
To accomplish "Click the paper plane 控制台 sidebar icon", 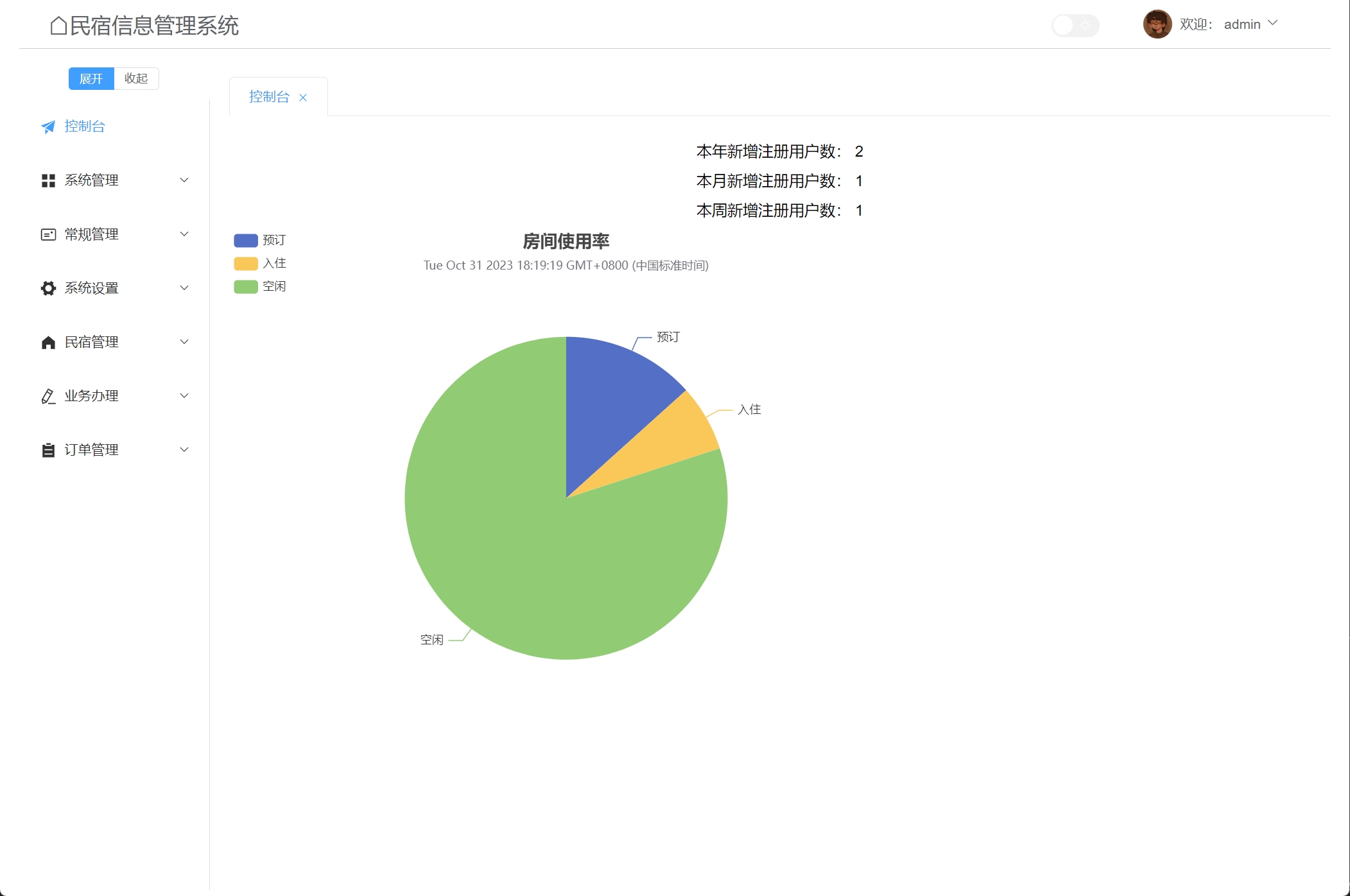I will pos(48,127).
